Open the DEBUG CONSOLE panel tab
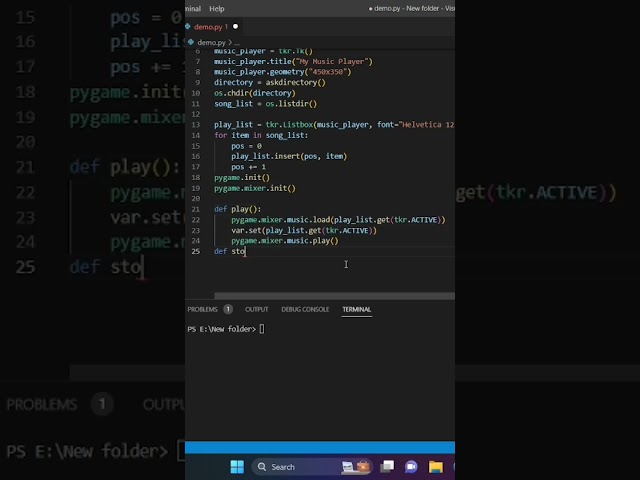Screen dimensions: 640x480 point(305,309)
